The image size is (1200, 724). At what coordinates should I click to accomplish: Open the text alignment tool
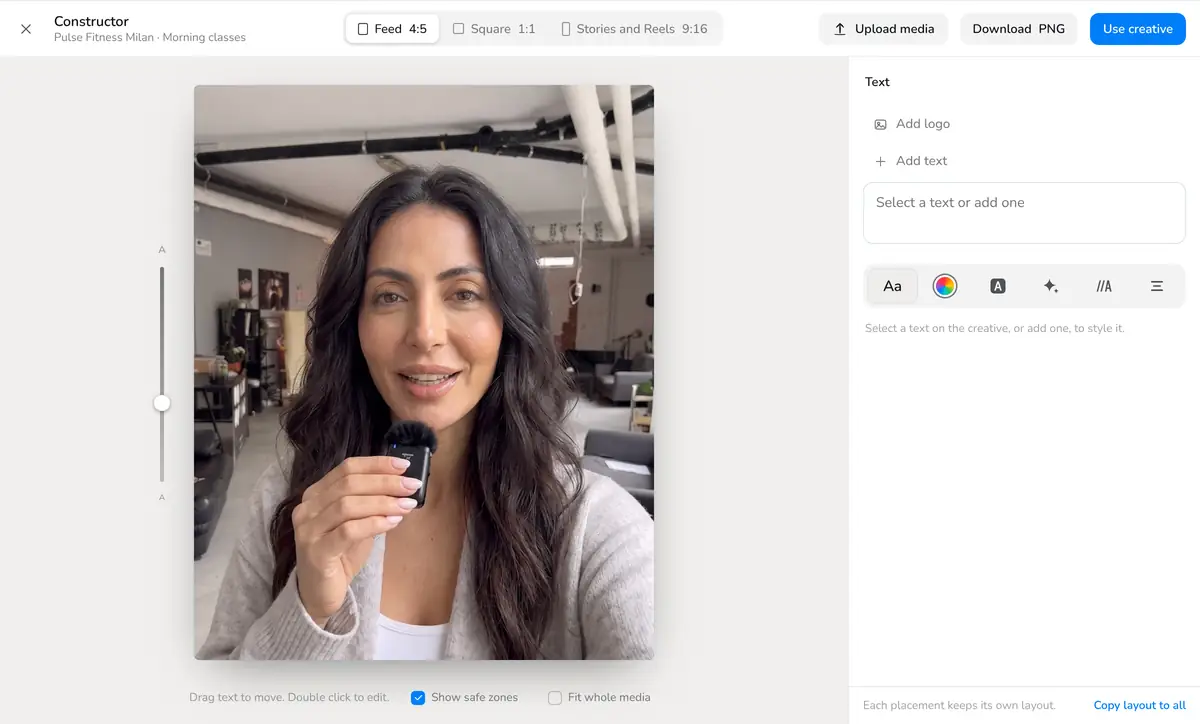(x=1157, y=286)
